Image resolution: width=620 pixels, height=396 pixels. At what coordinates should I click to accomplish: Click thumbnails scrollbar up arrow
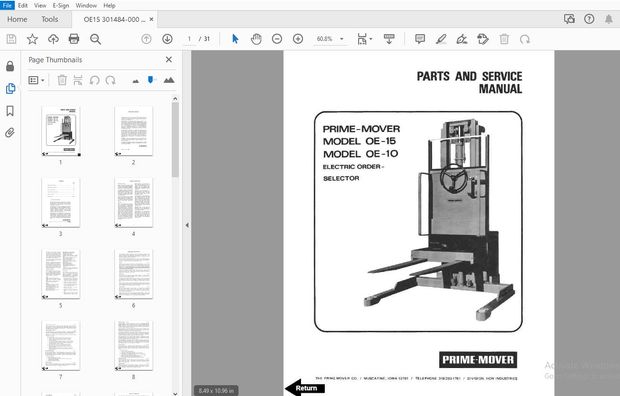175,99
